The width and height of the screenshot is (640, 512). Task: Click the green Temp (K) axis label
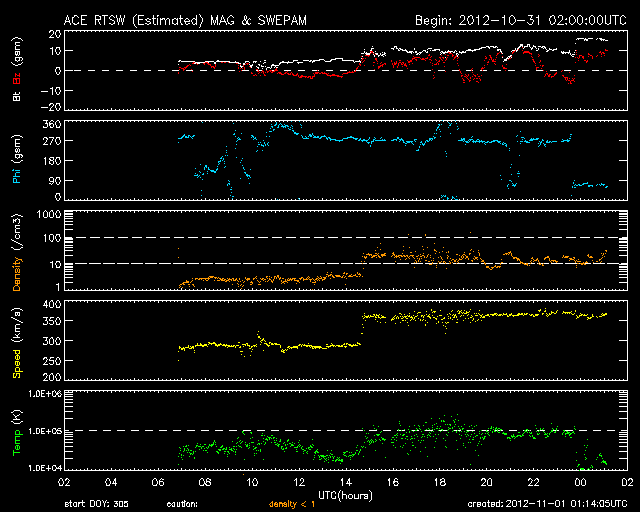[x=17, y=430]
